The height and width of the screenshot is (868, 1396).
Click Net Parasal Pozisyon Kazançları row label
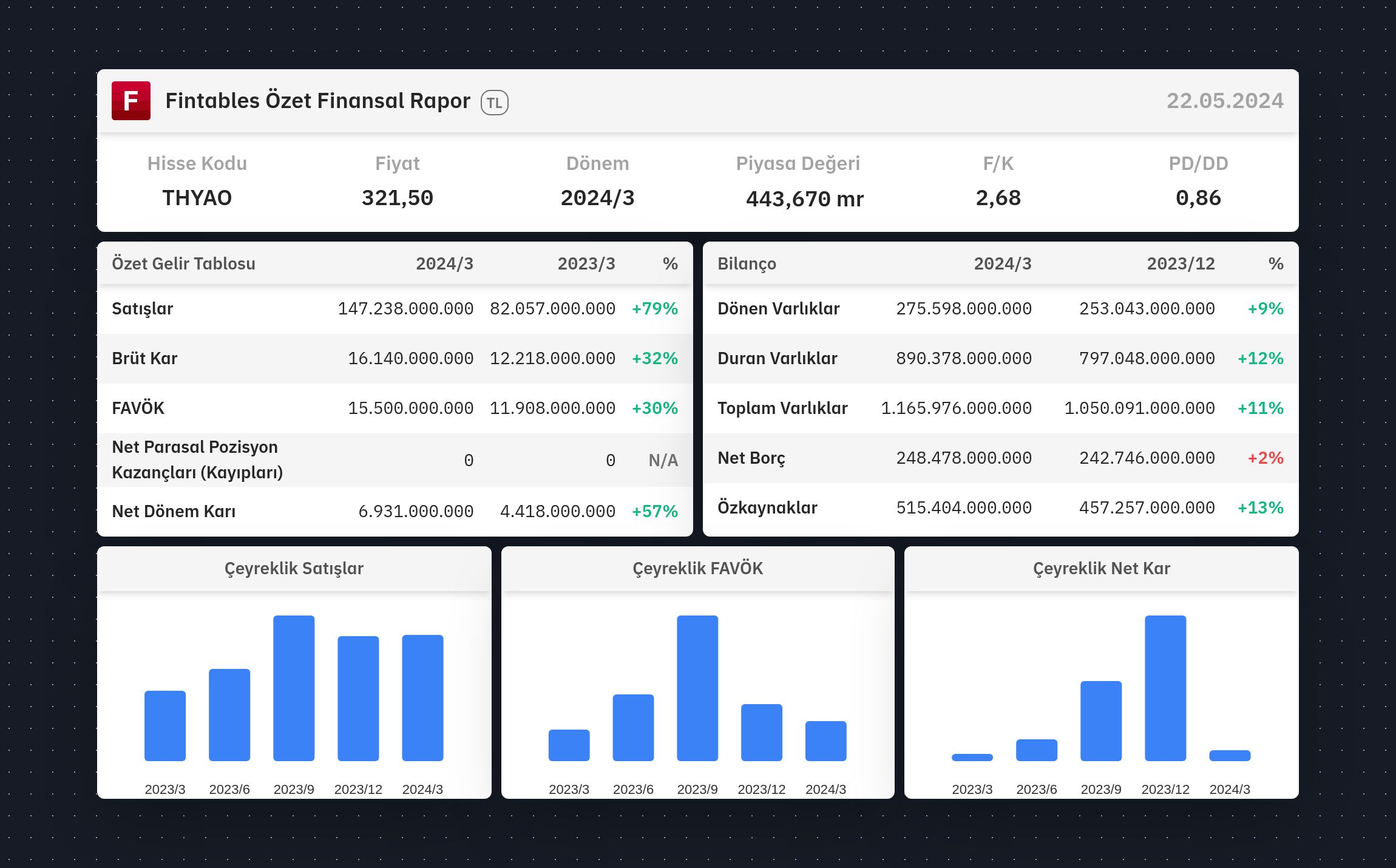197,459
